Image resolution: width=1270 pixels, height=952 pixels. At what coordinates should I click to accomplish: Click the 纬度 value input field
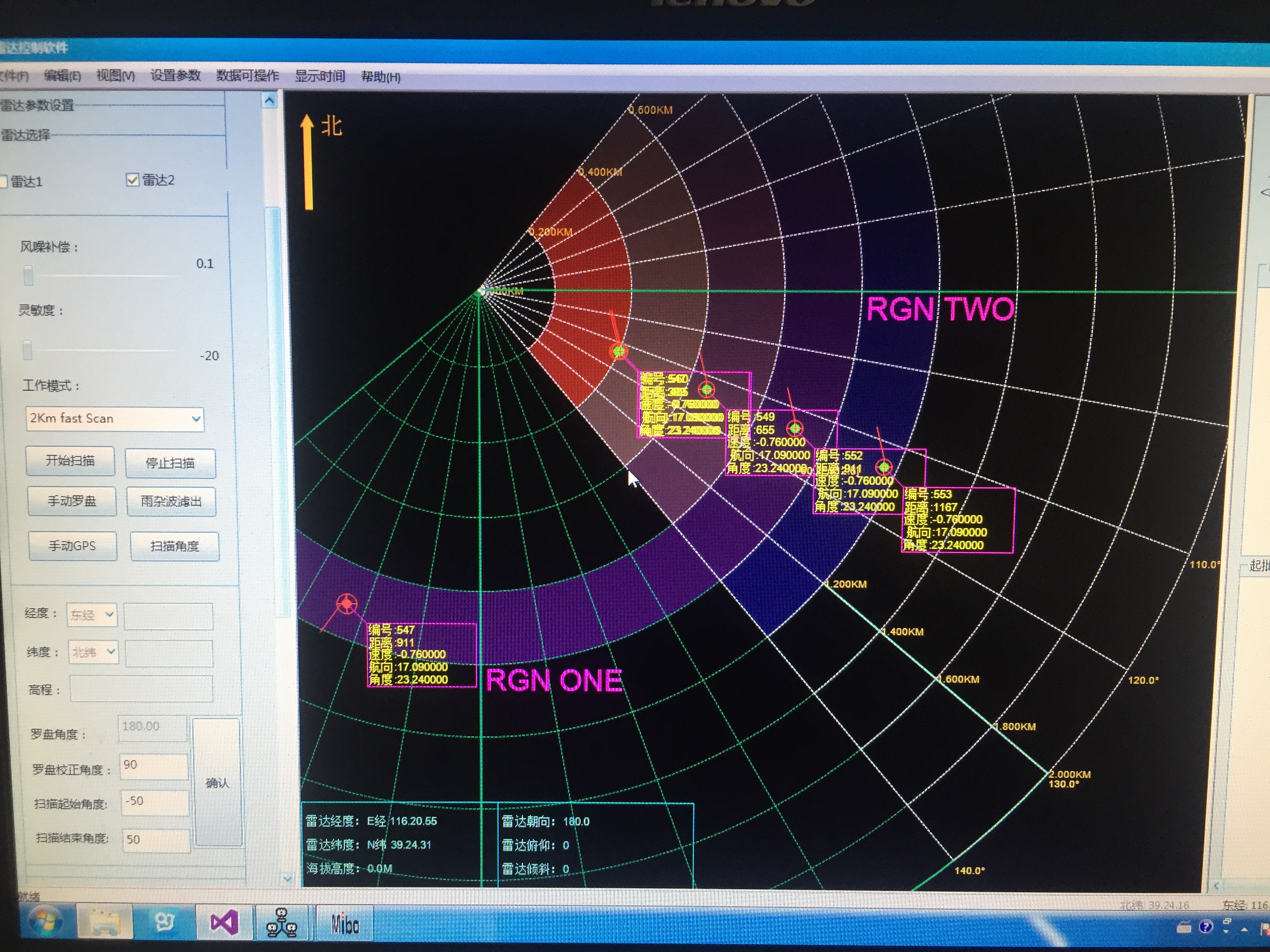(169, 654)
